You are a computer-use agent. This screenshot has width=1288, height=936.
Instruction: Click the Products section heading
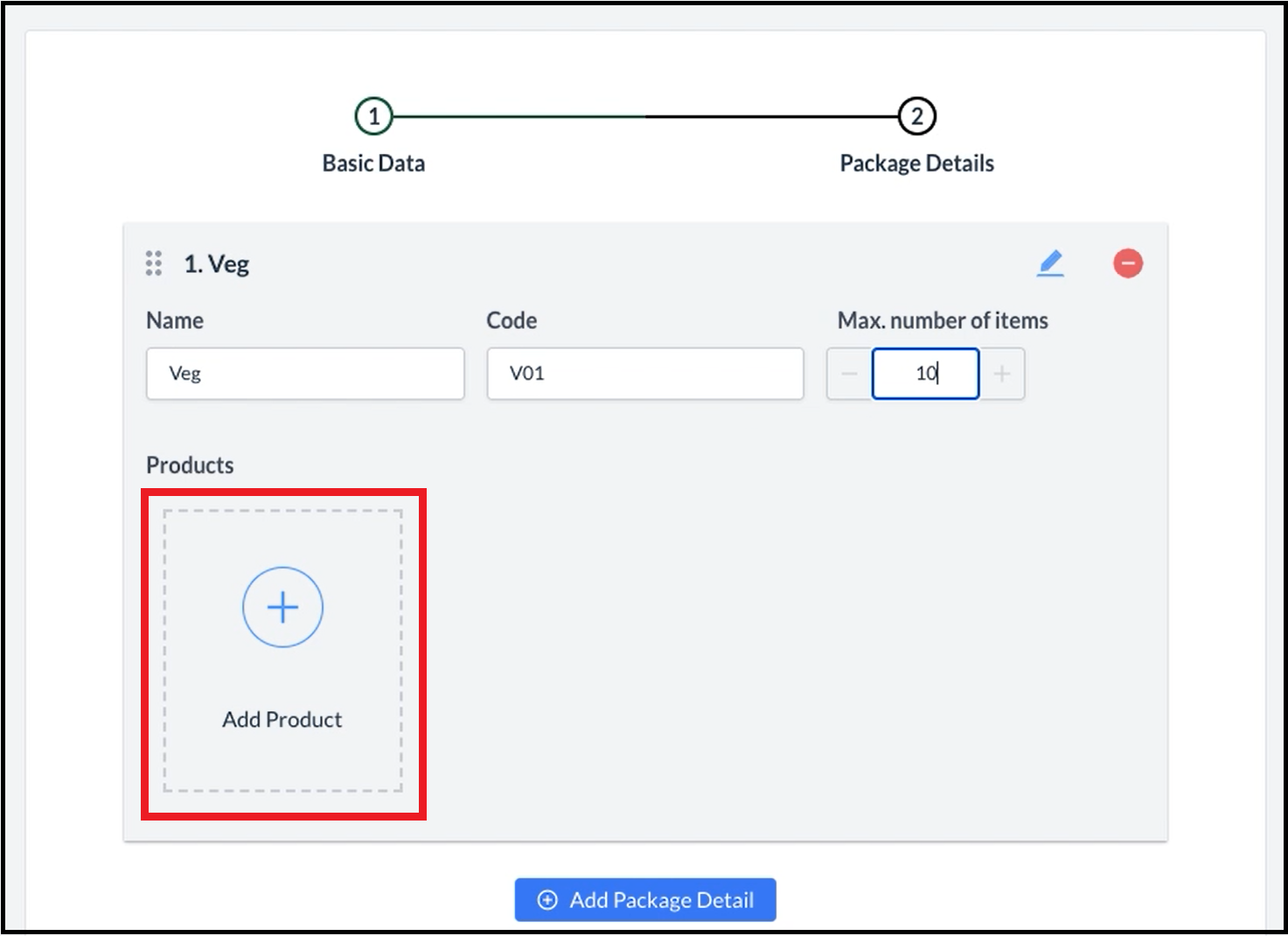190,465
